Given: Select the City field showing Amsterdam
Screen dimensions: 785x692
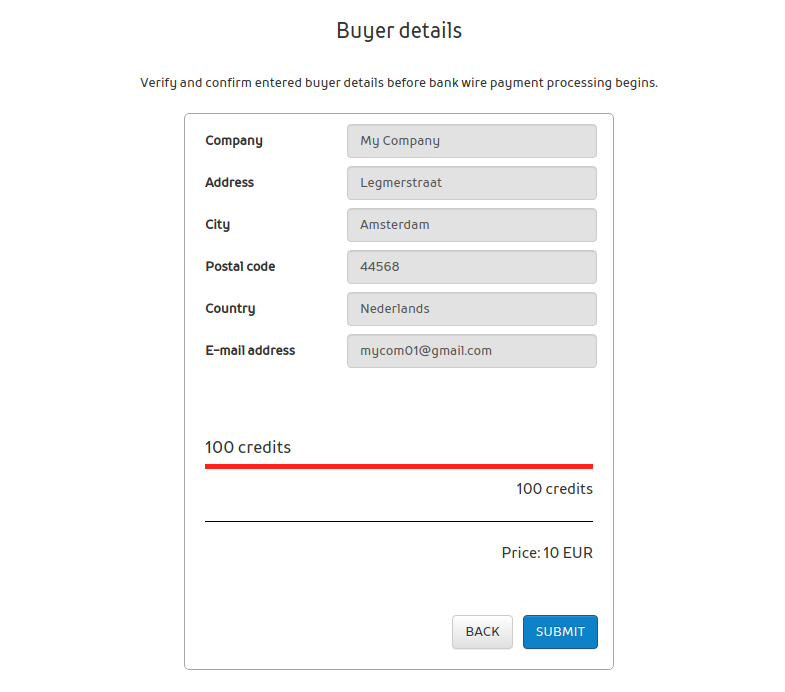Looking at the screenshot, I should (471, 225).
